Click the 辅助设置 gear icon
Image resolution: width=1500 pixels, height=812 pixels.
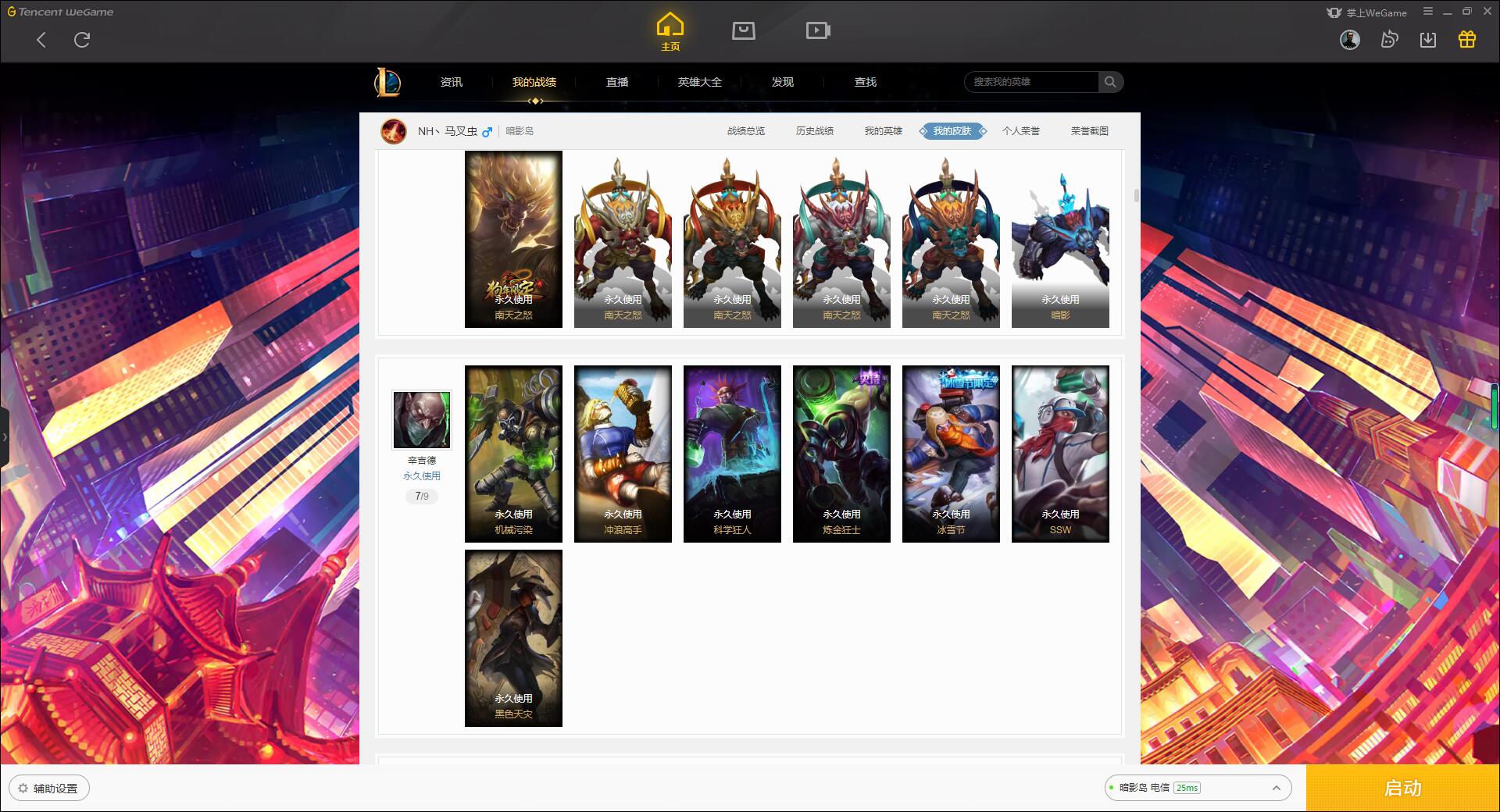point(23,789)
